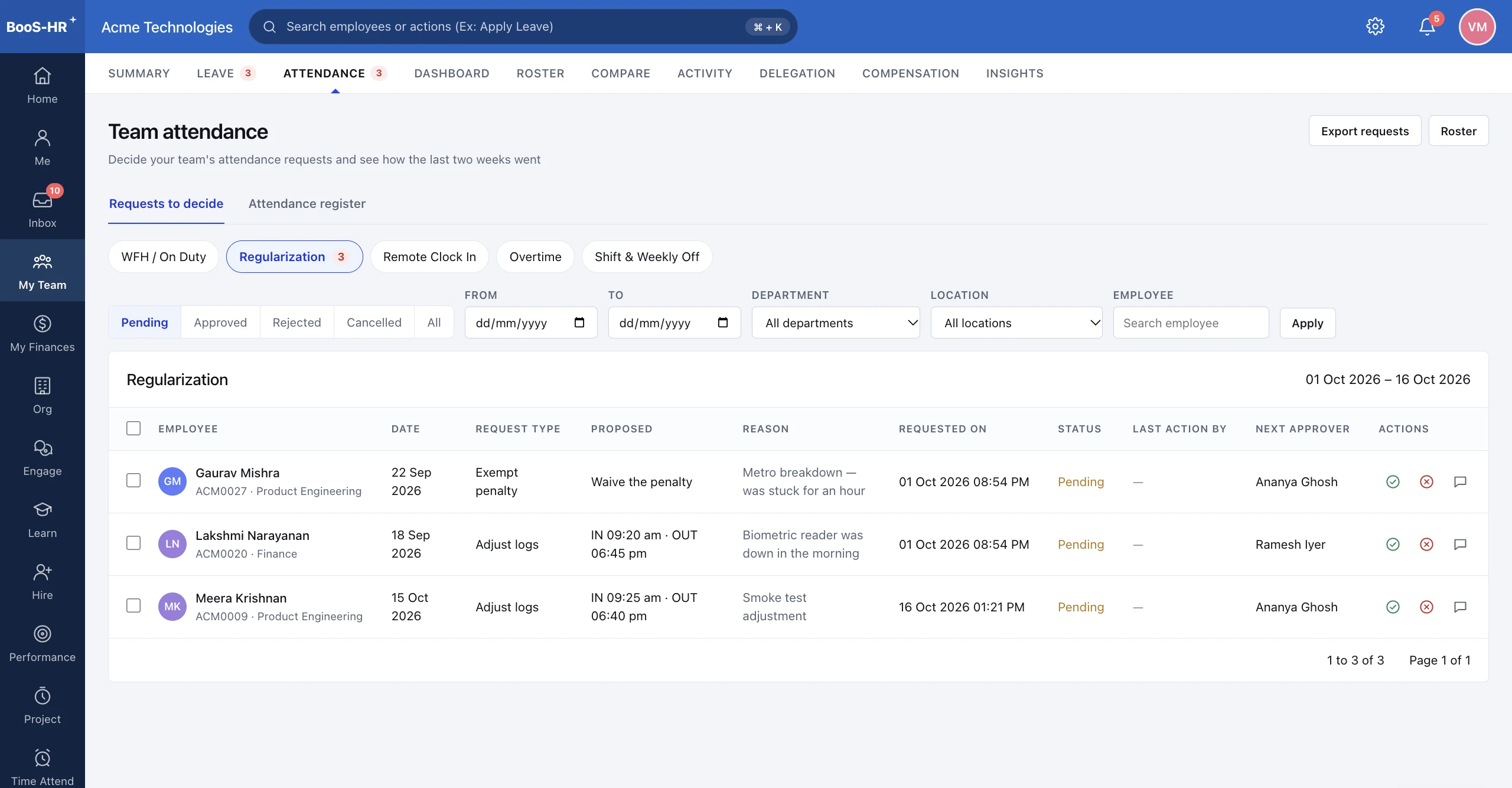This screenshot has height=788, width=1512.
Task: Click the search magnifier icon
Action: click(x=269, y=27)
